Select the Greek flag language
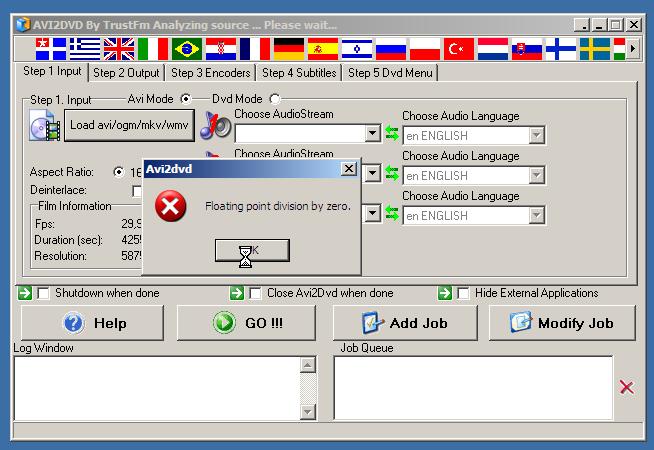Viewport: 654px width, 450px height. [x=85, y=49]
